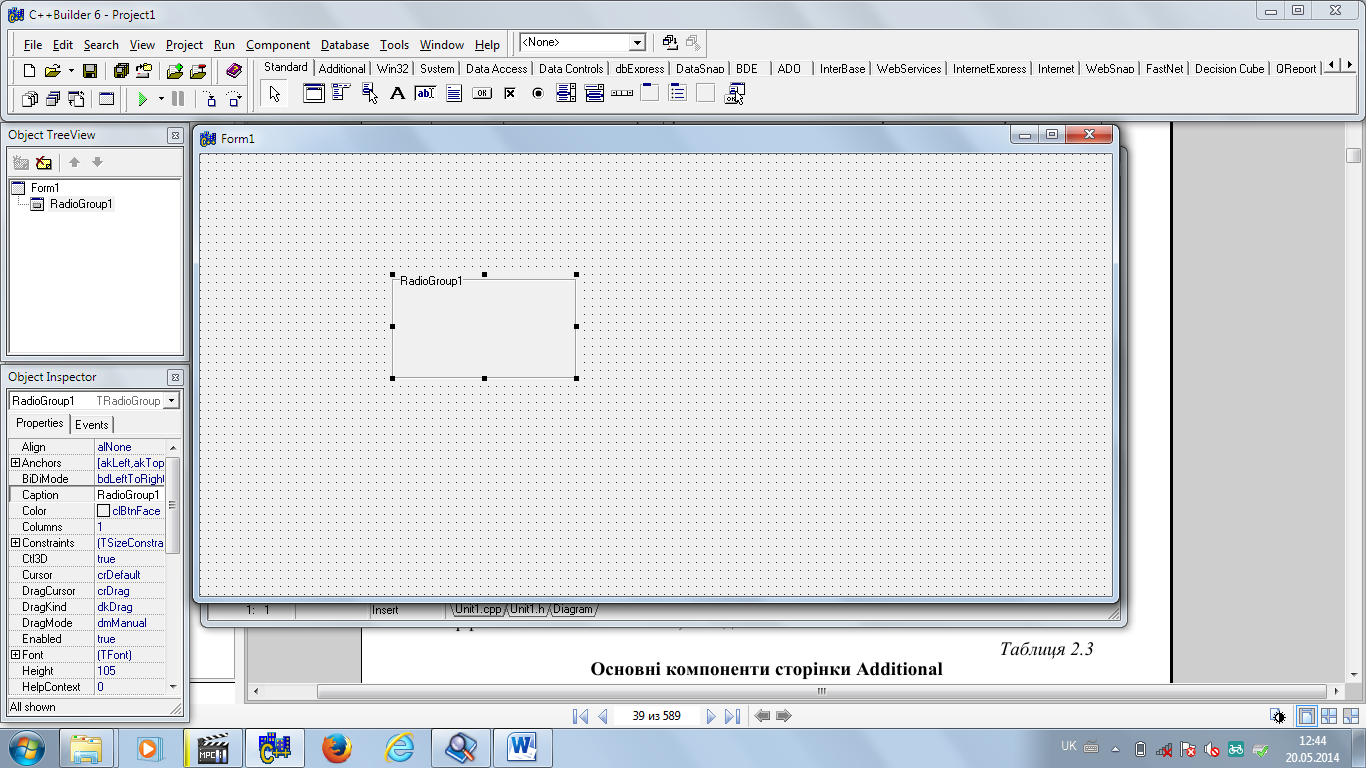This screenshot has height=768, width=1366.
Task: Click the View Form icon
Action: (52, 99)
